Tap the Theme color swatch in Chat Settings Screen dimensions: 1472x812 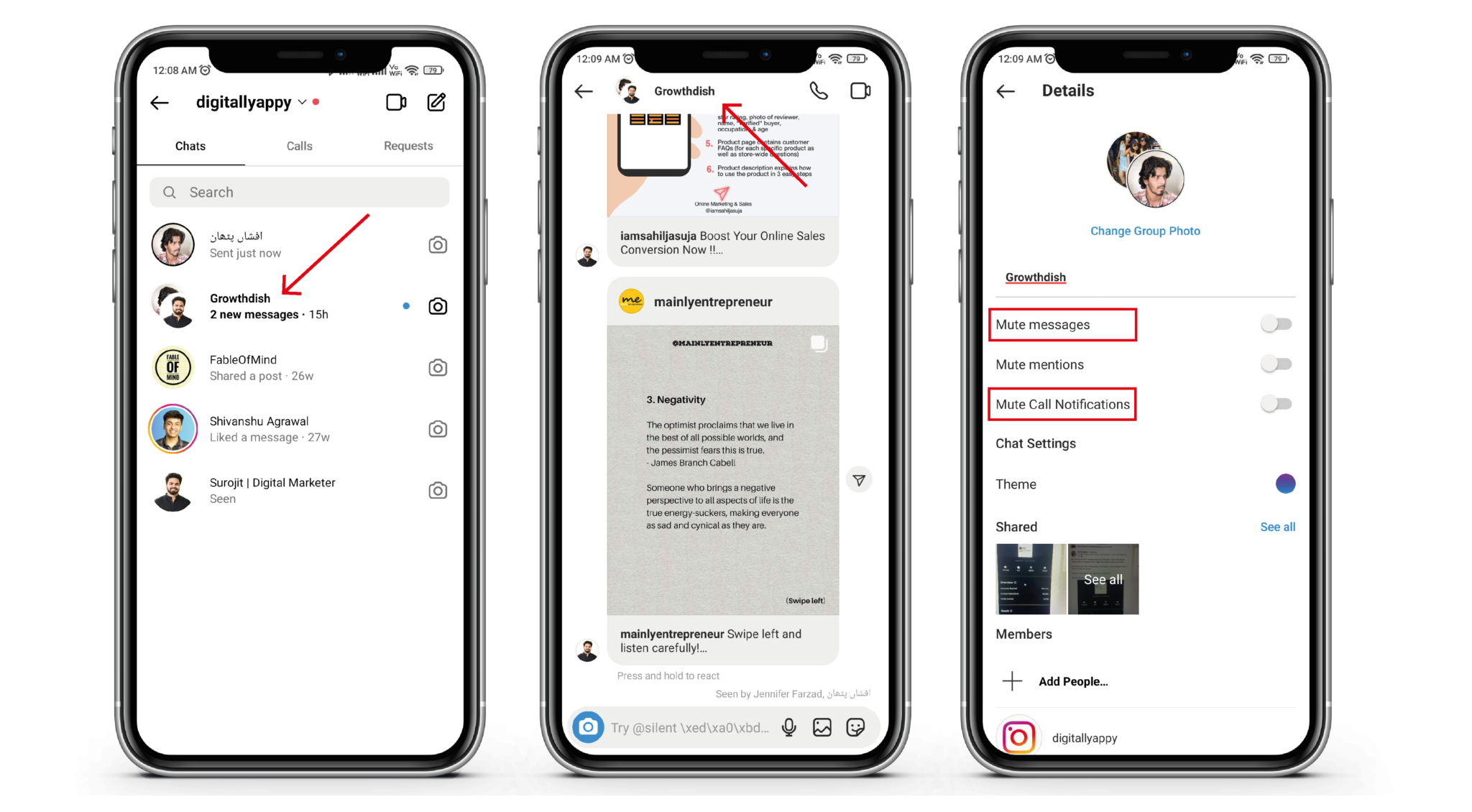coord(1285,484)
